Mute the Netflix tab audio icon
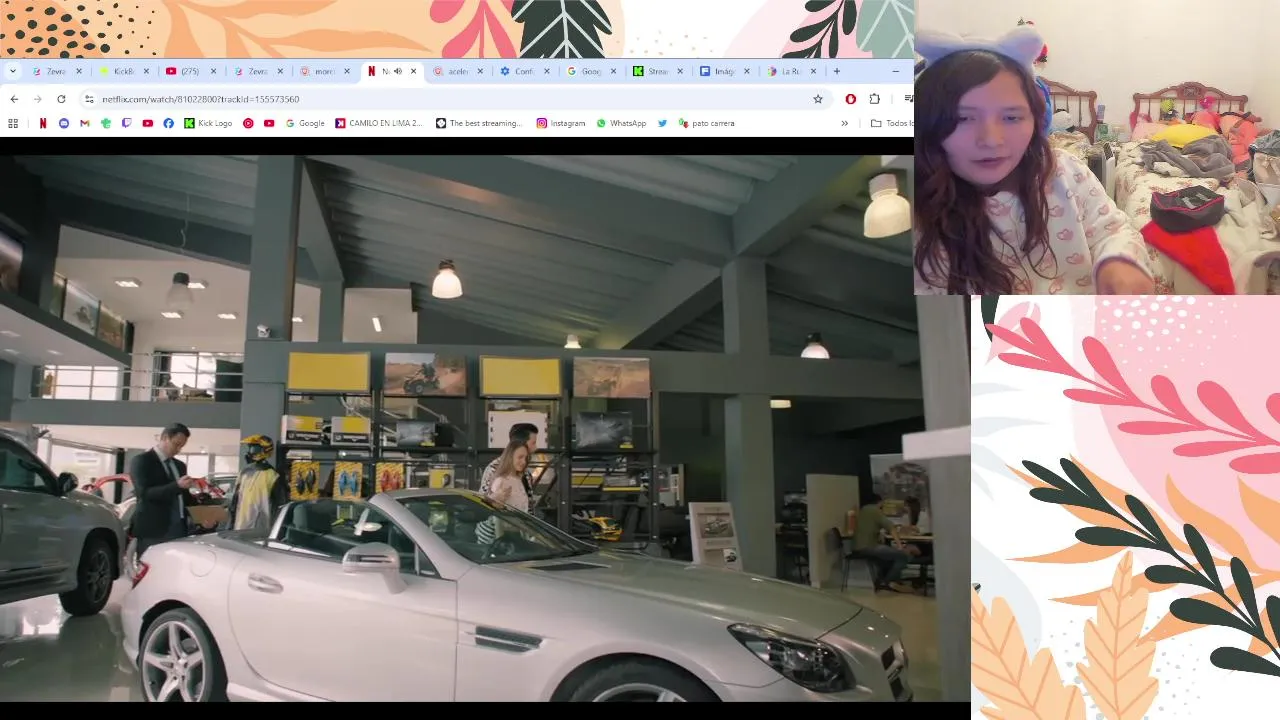The width and height of the screenshot is (1280, 720). 398,71
